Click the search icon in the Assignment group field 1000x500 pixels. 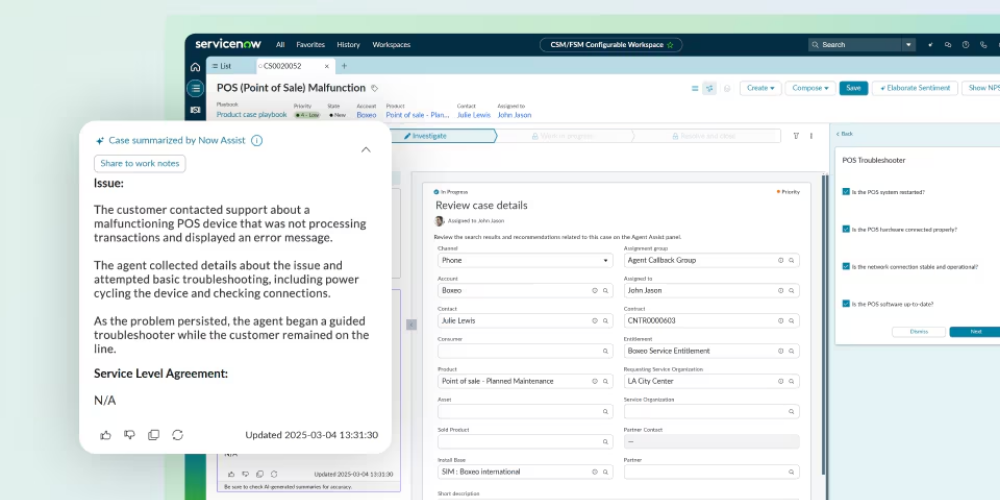[x=791, y=260]
